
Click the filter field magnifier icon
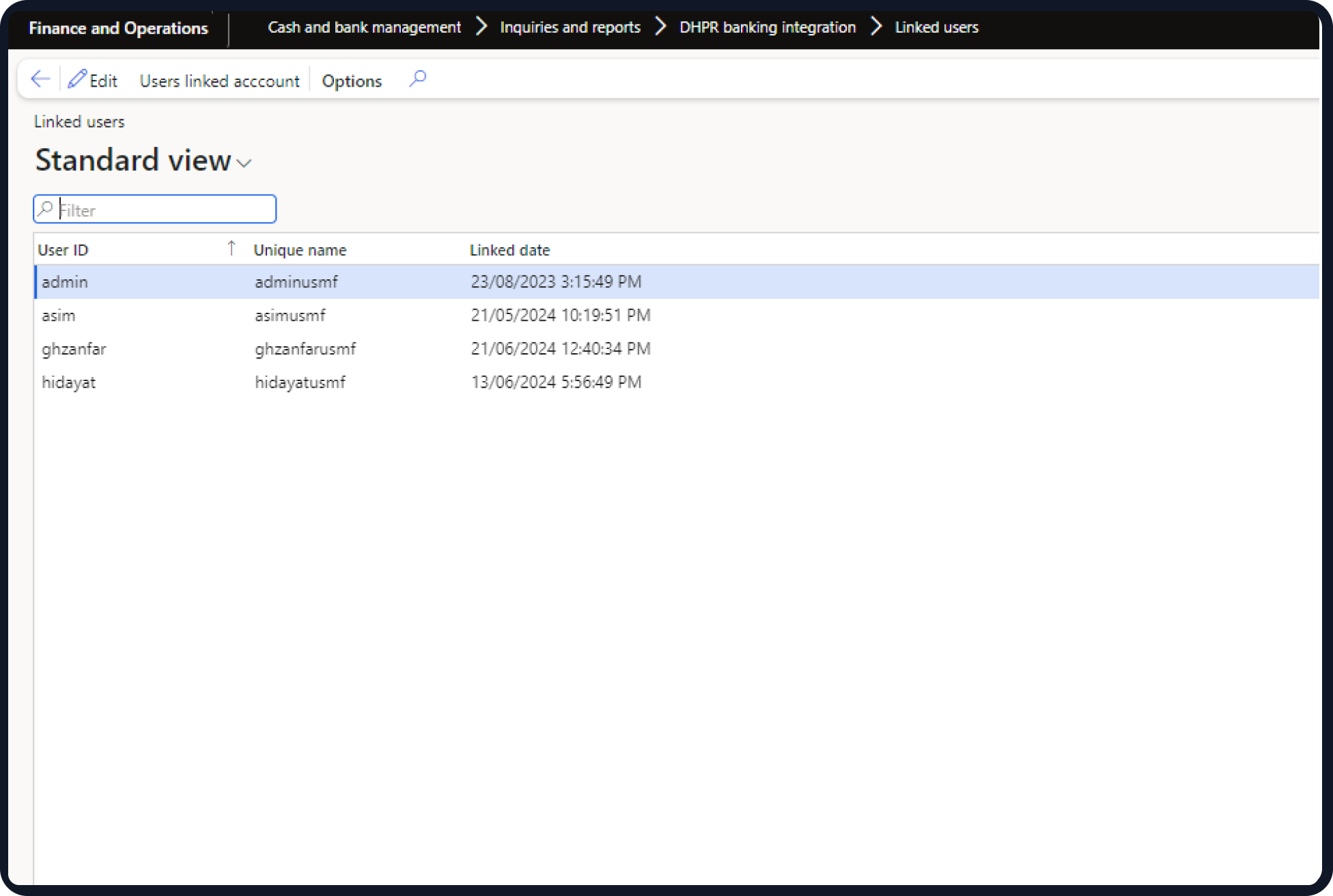(46, 208)
